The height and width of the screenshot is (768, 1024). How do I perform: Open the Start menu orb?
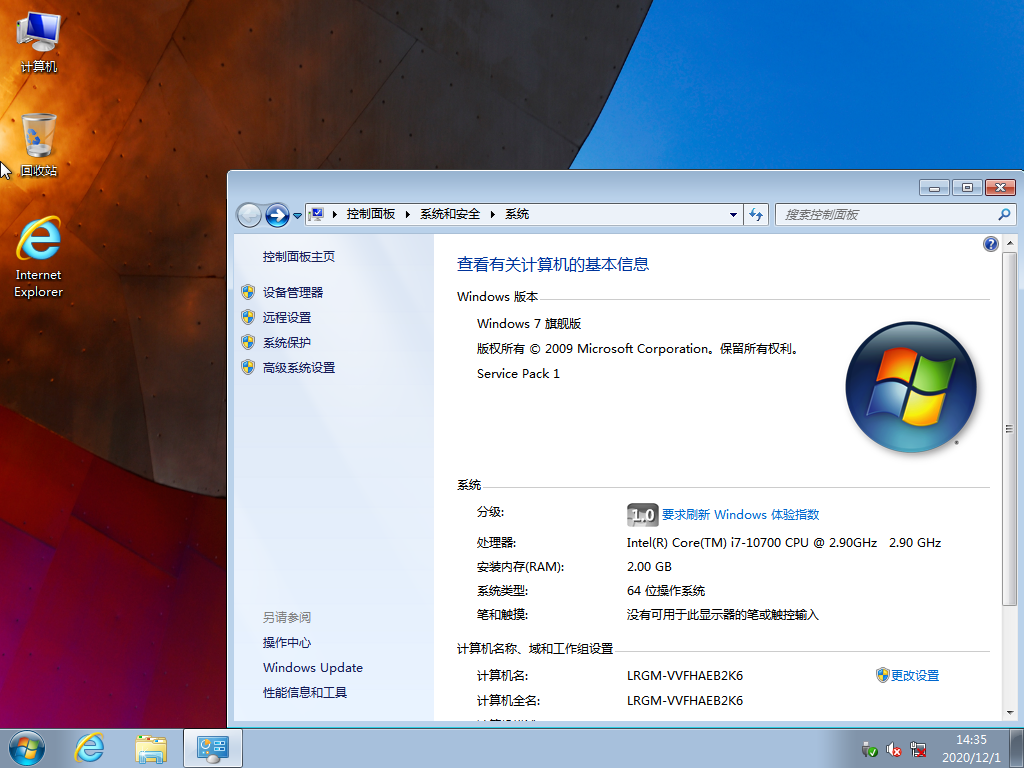tap(27, 748)
